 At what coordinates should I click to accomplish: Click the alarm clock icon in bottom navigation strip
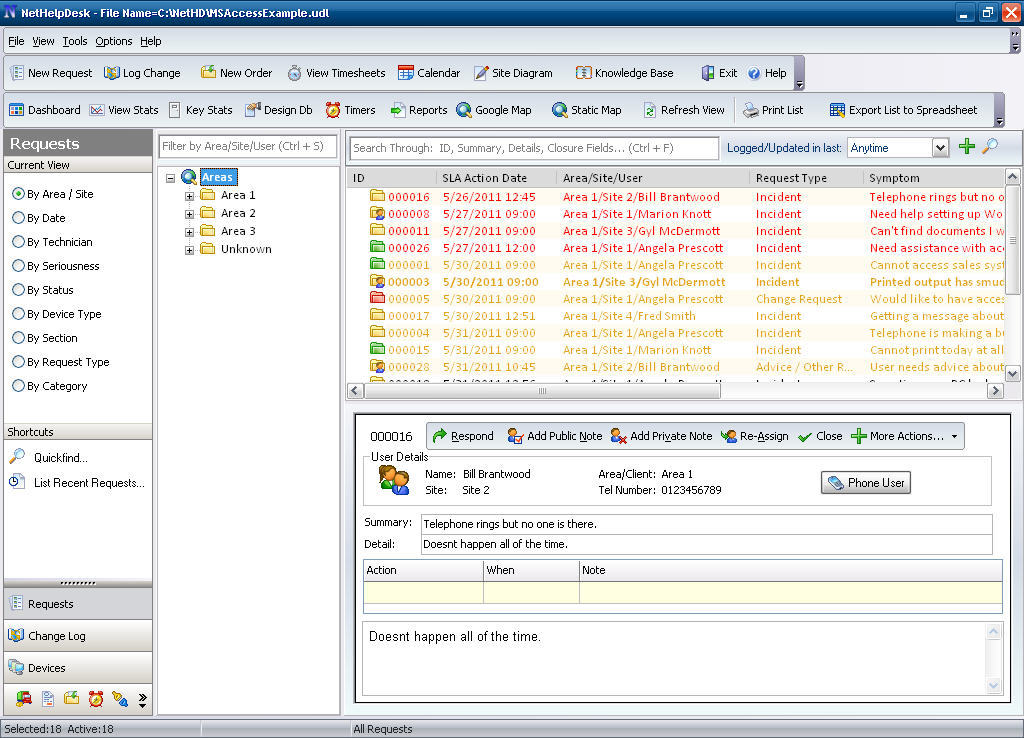tap(96, 699)
